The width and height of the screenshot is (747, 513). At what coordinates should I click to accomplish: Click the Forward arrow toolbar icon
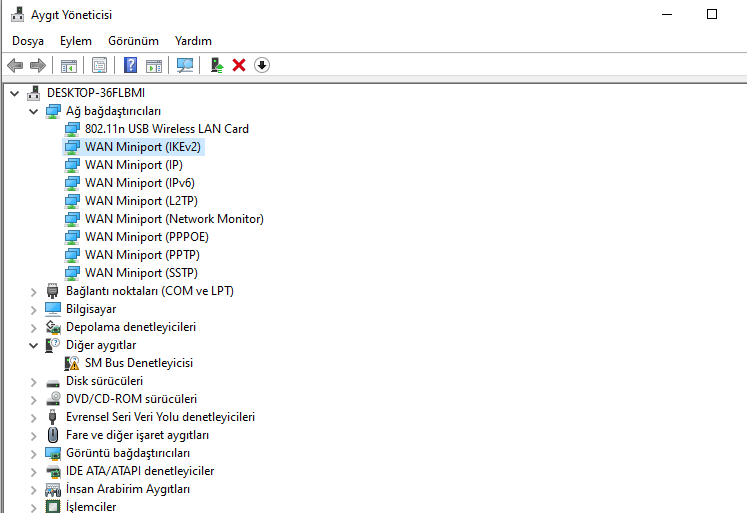click(38, 65)
